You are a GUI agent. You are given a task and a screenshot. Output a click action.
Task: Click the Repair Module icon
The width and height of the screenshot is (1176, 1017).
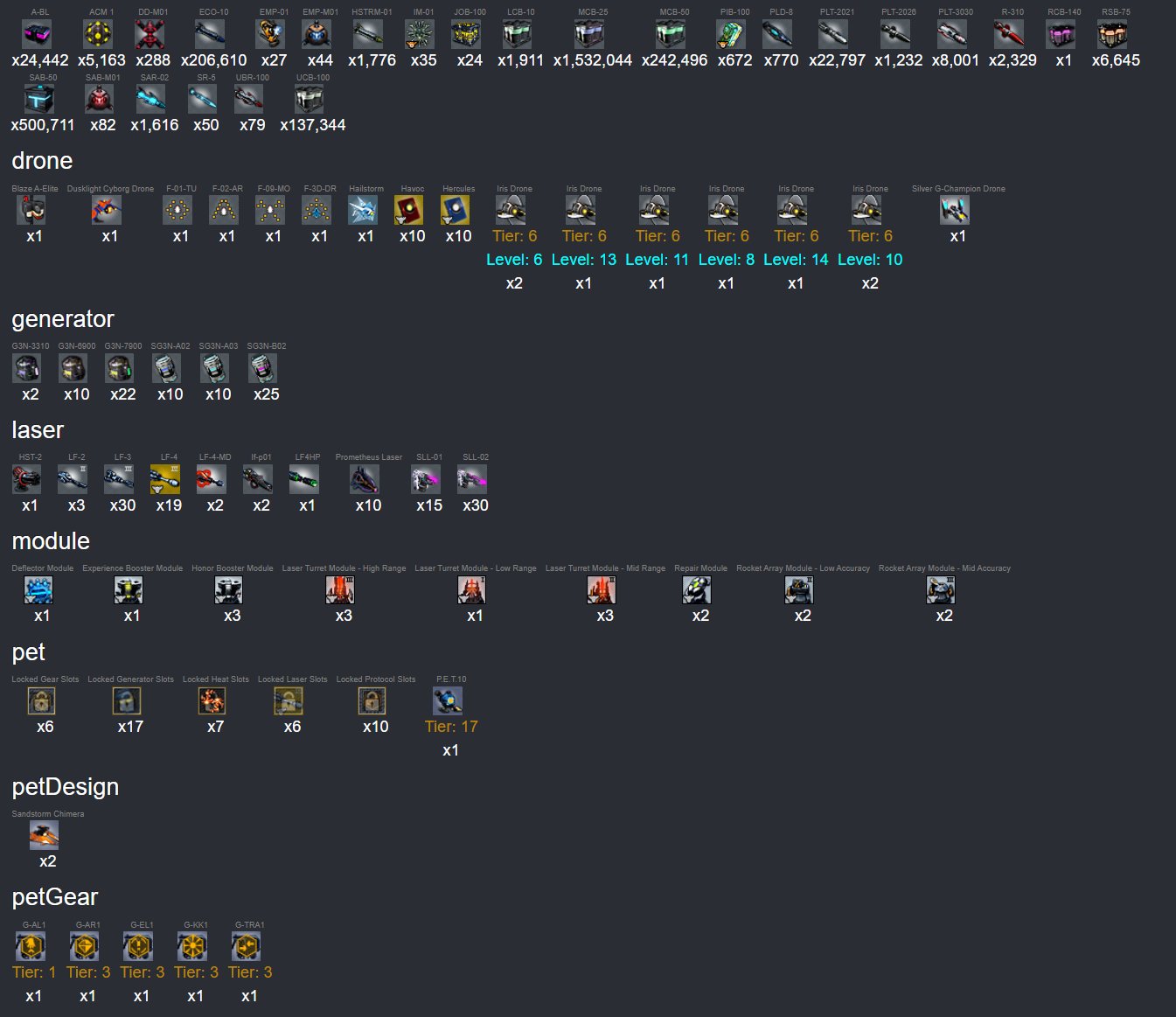(x=697, y=590)
